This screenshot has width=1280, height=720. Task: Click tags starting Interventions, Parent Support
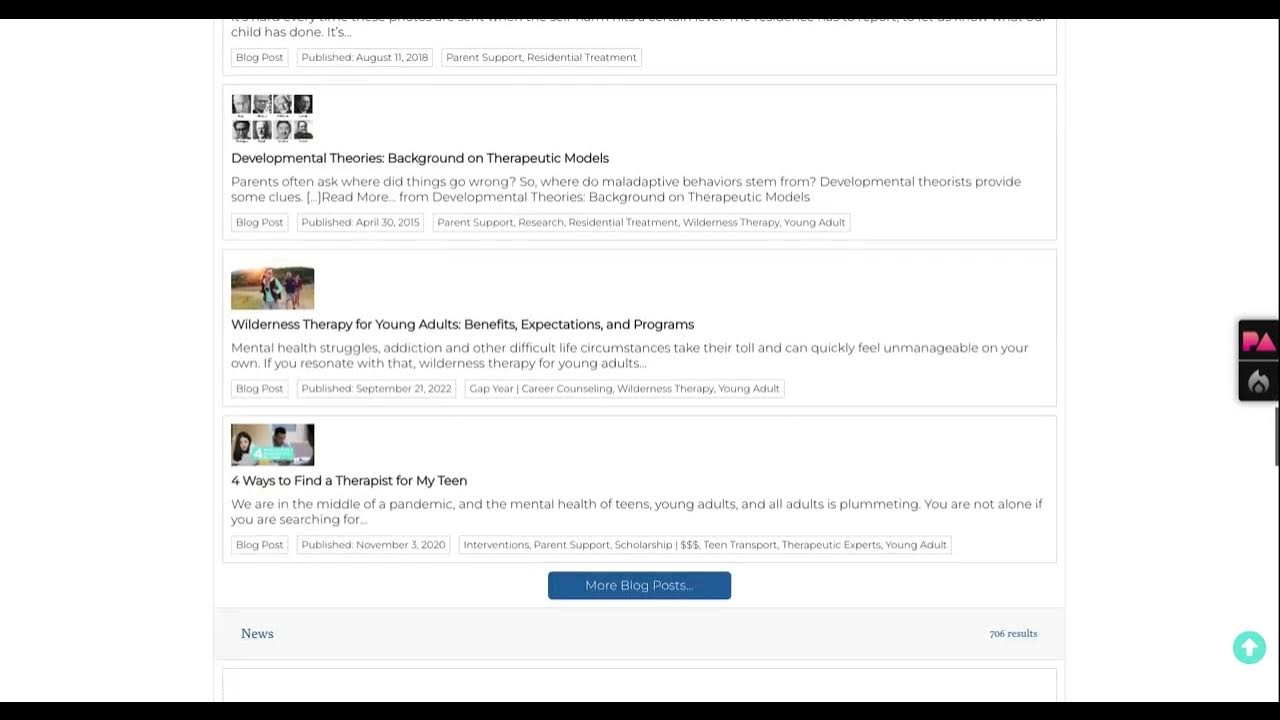tap(705, 544)
